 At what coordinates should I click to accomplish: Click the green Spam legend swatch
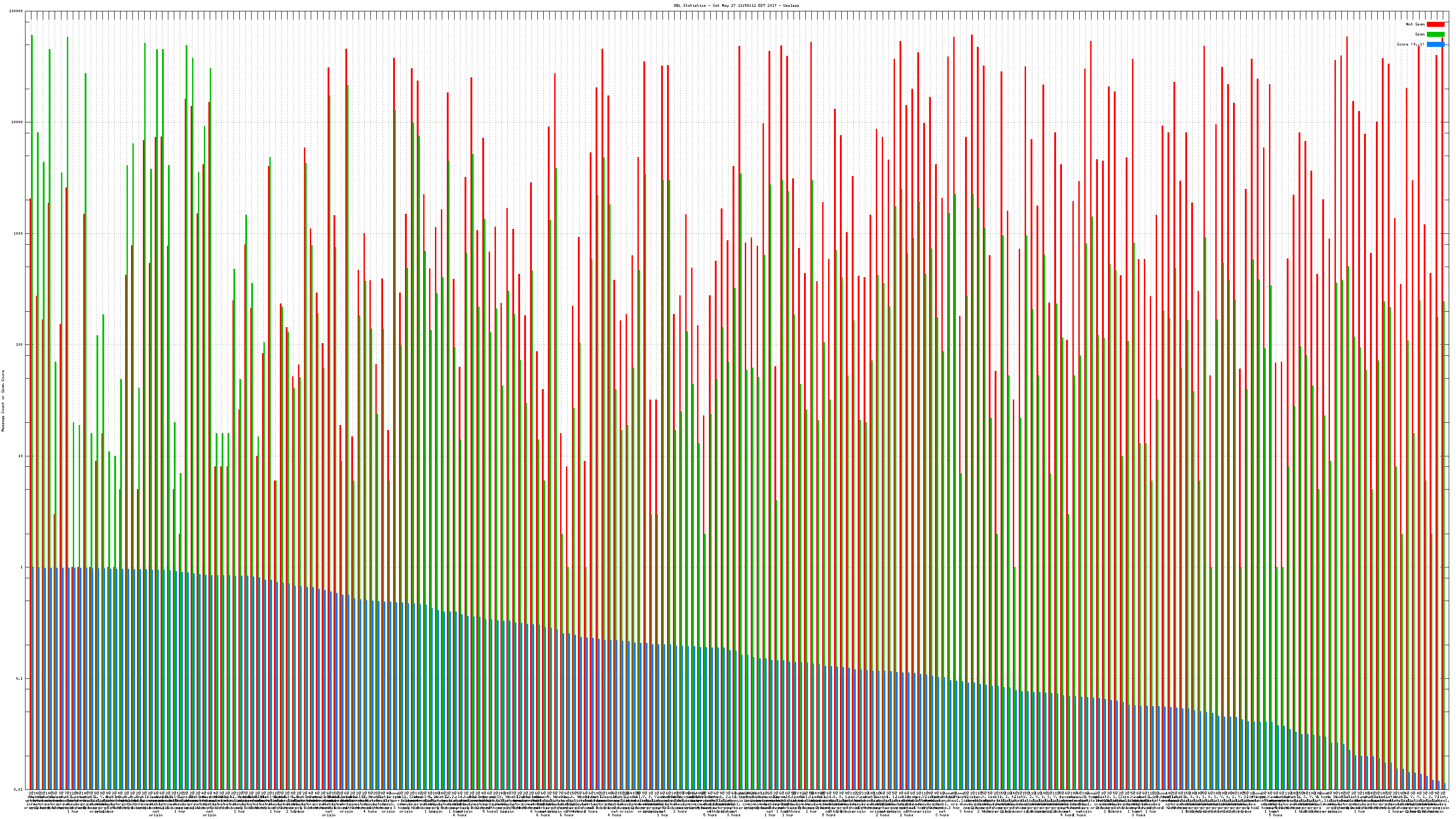click(x=1435, y=35)
